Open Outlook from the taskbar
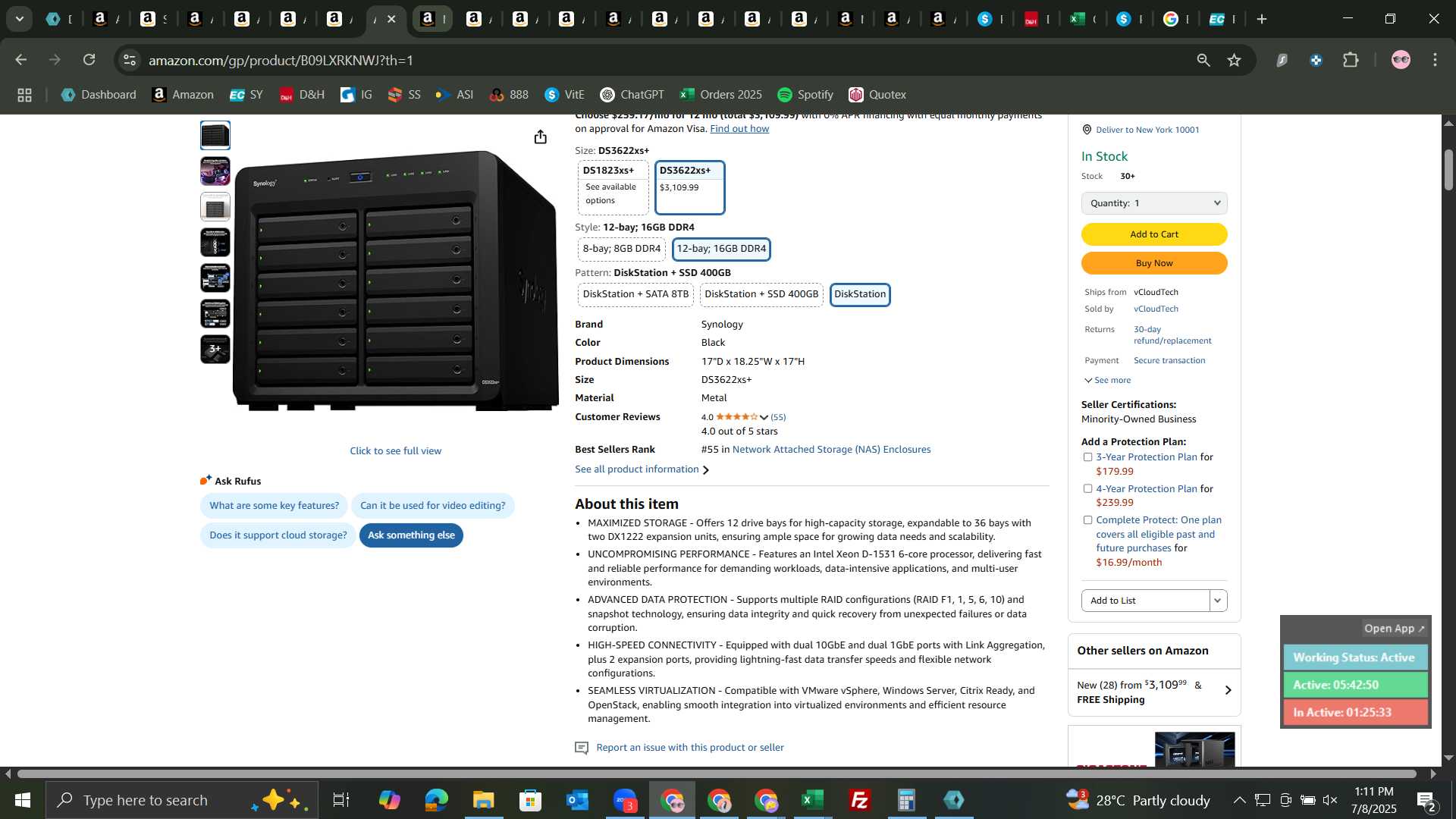 point(577,800)
